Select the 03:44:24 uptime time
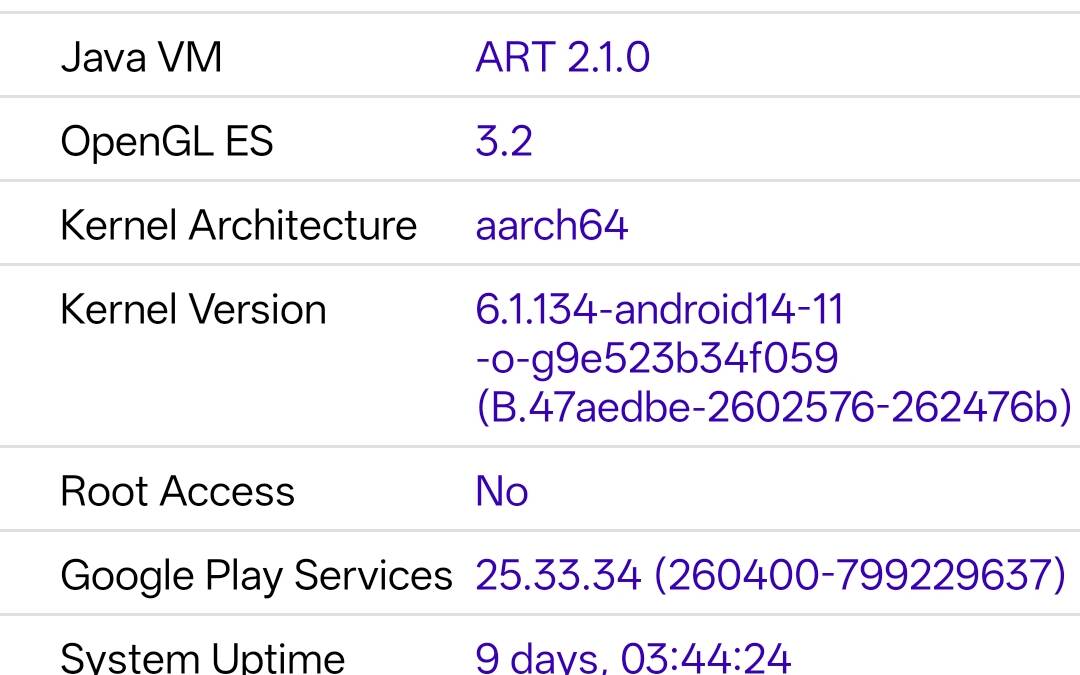1080x675 pixels. [x=706, y=658]
